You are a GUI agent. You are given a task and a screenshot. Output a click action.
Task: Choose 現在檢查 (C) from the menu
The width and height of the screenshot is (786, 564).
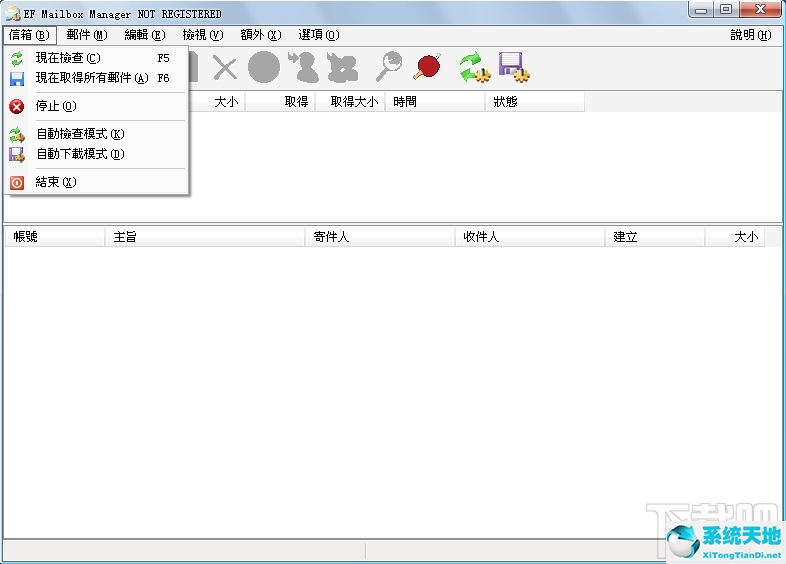[x=97, y=58]
